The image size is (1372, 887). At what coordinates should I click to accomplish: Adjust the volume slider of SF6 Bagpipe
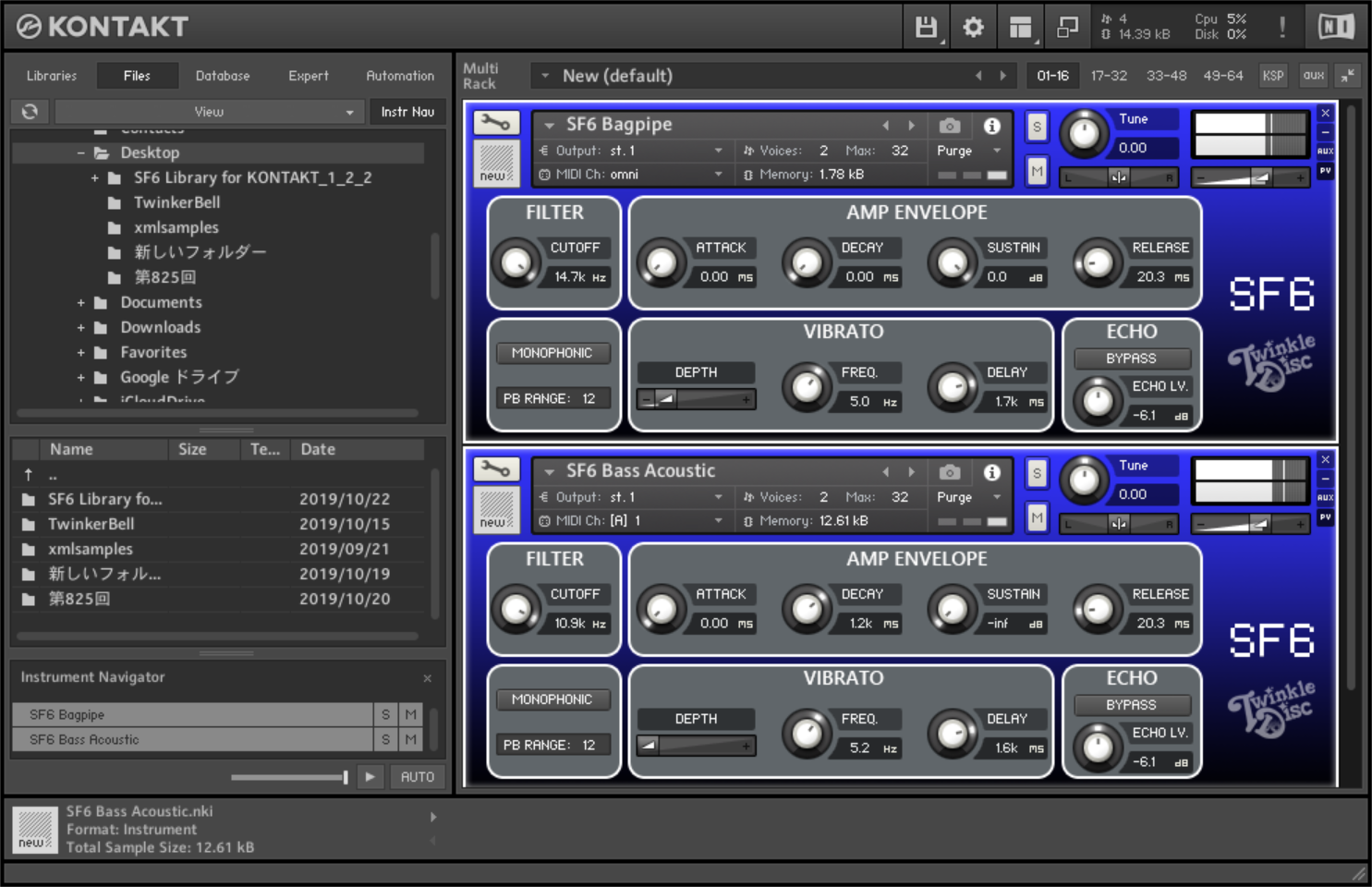pyautogui.click(x=1251, y=177)
